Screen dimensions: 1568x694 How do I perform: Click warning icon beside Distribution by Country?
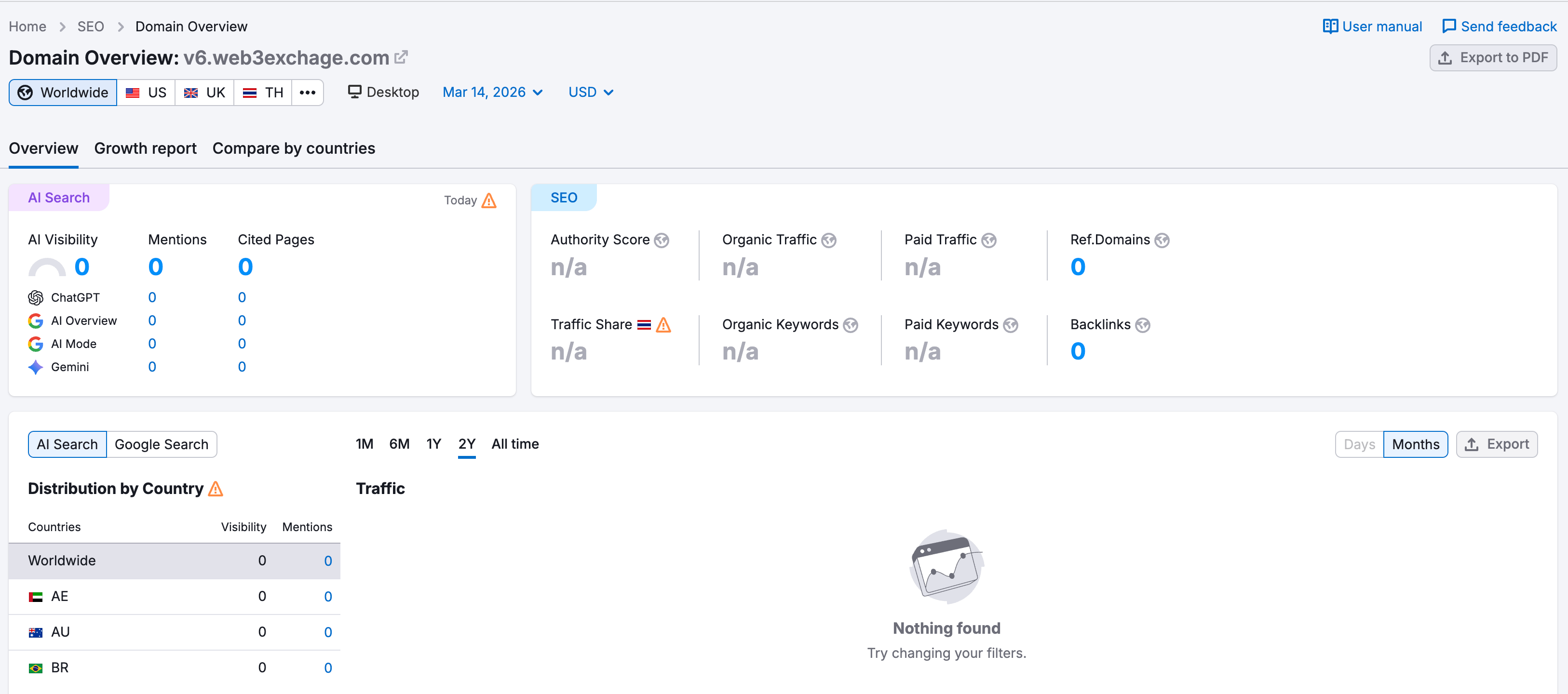(216, 488)
